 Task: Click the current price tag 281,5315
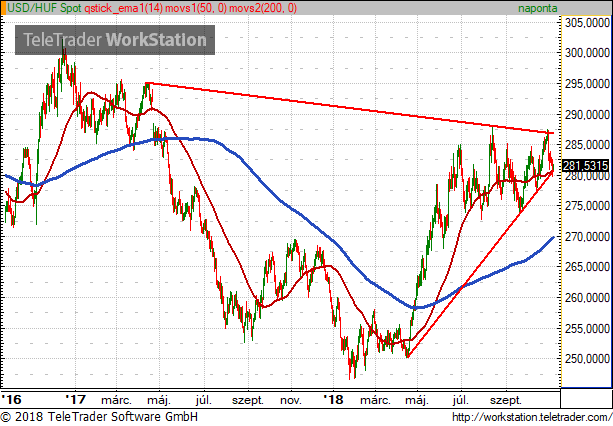coord(585,166)
